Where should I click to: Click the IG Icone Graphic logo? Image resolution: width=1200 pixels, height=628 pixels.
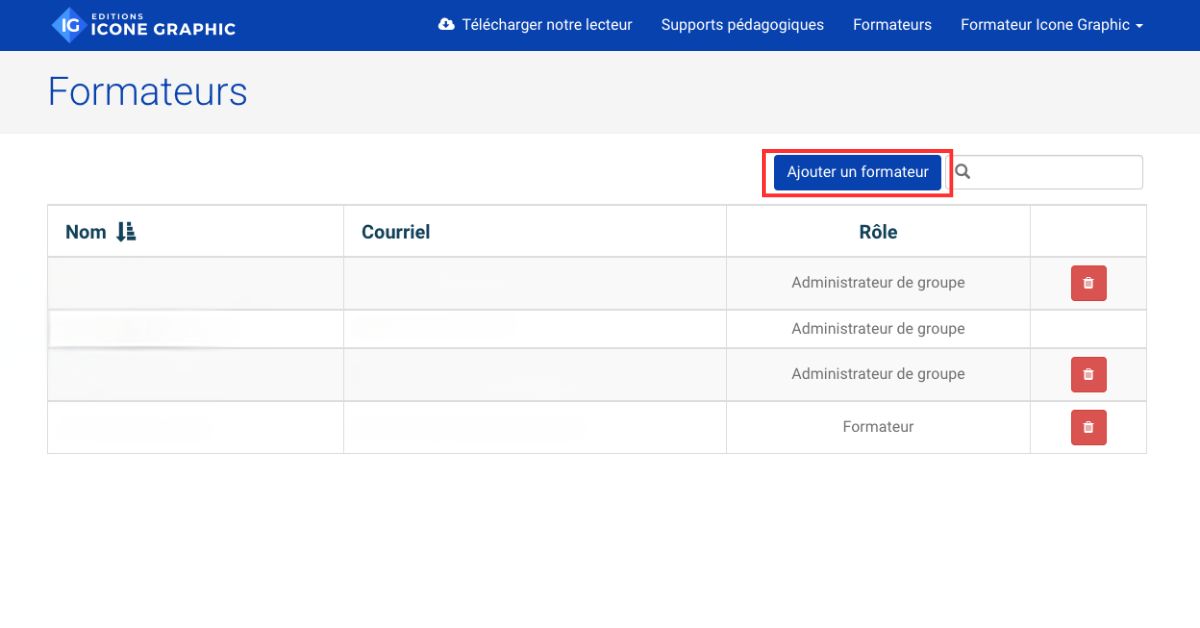[143, 25]
